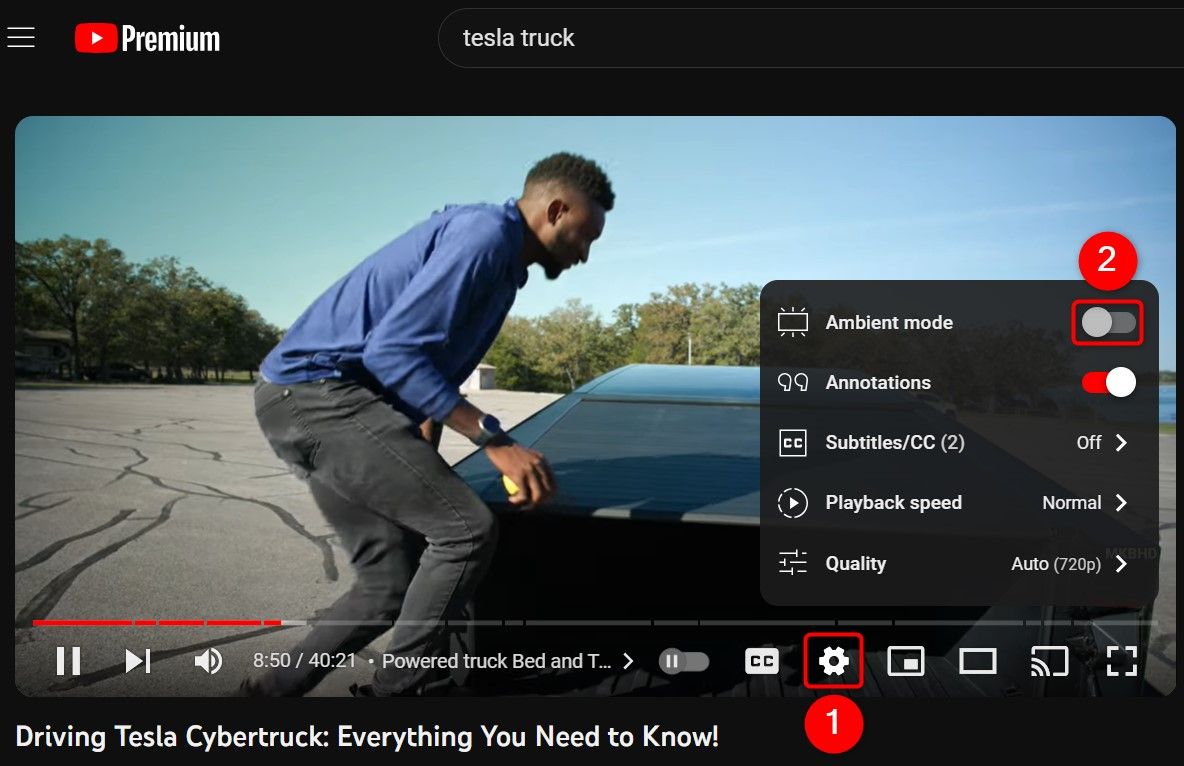Open the YouTube Premium home page
1184x766 pixels.
click(146, 38)
